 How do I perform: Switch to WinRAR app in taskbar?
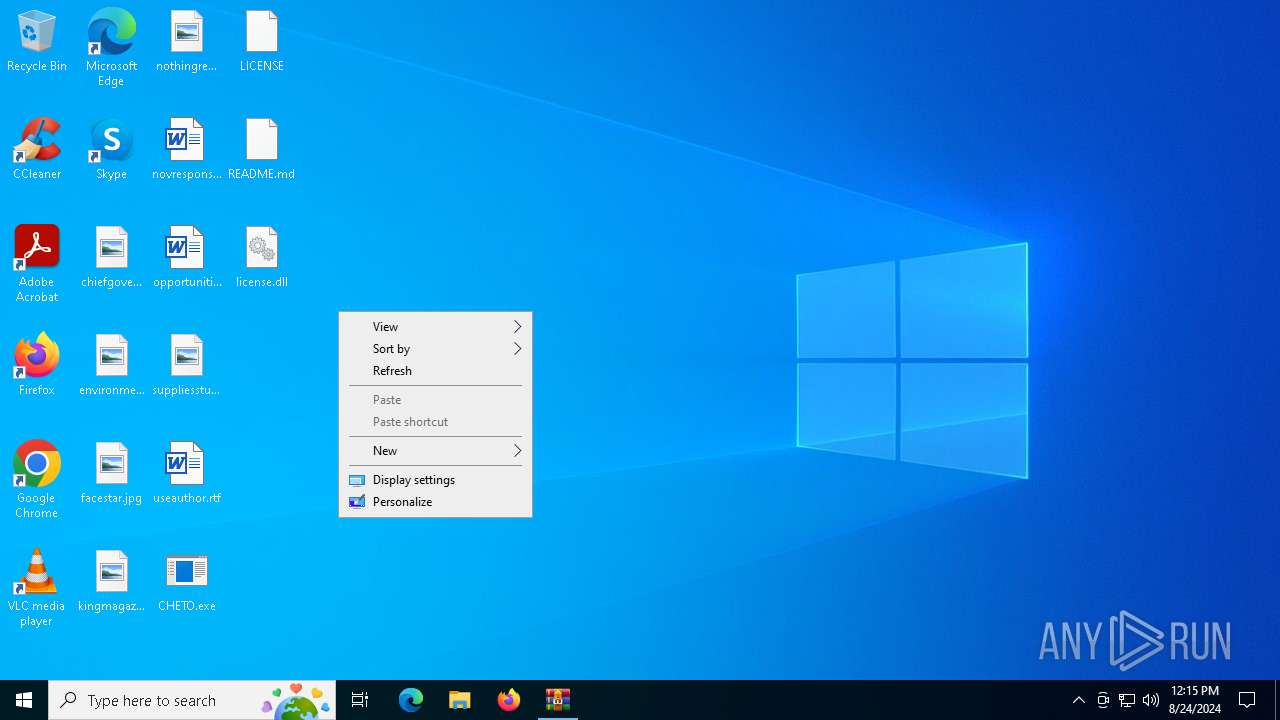(558, 700)
